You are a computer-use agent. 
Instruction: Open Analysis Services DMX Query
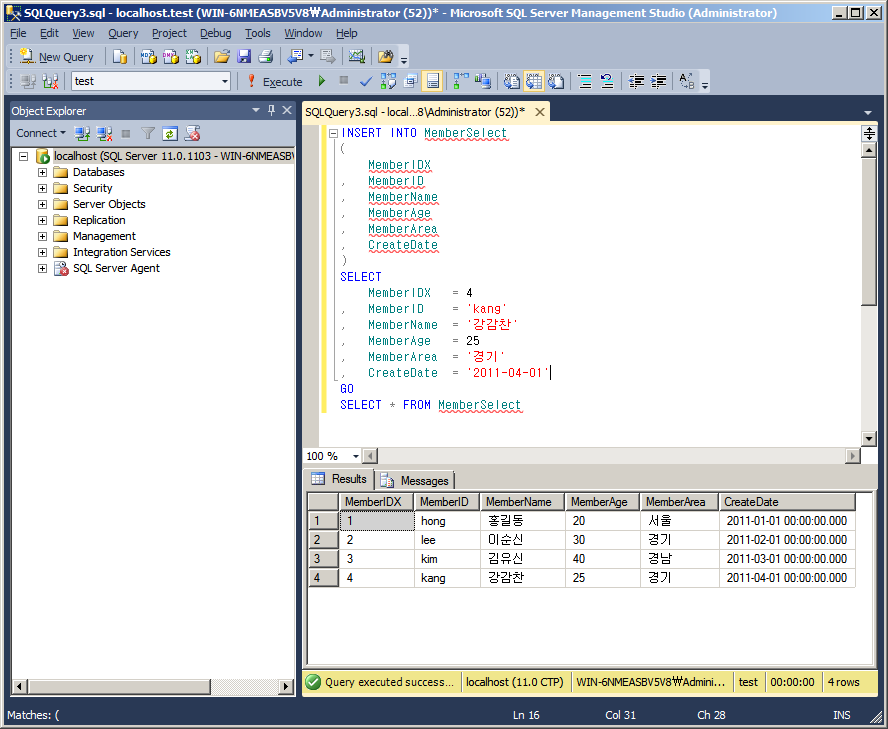point(170,57)
